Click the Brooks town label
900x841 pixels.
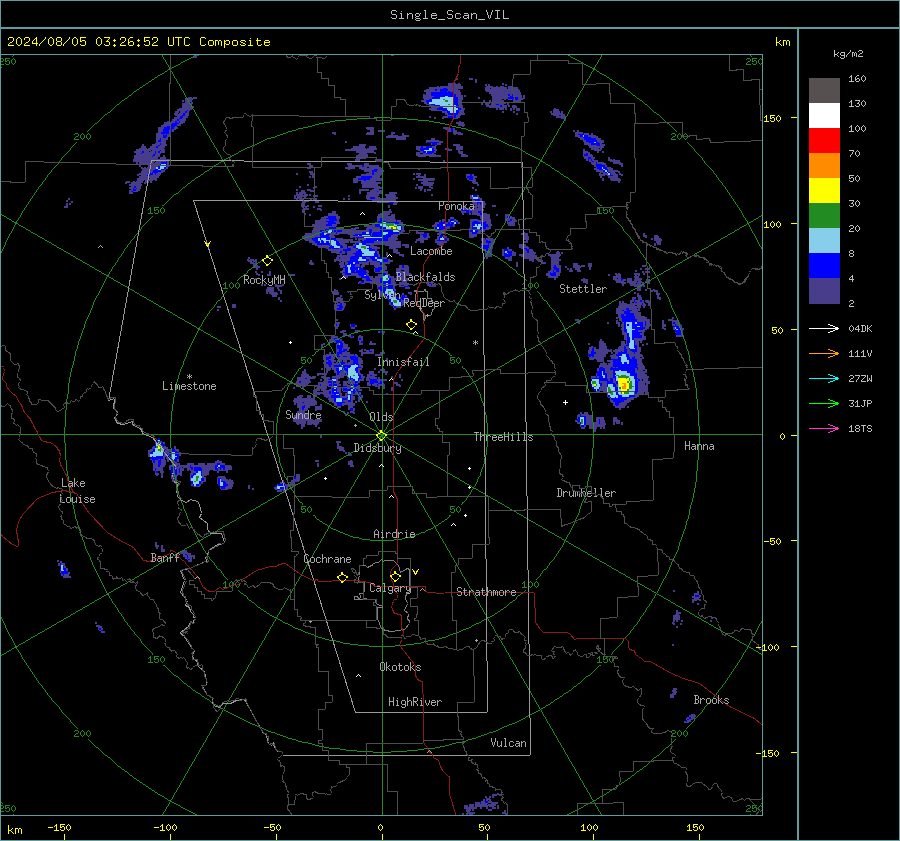pos(711,700)
